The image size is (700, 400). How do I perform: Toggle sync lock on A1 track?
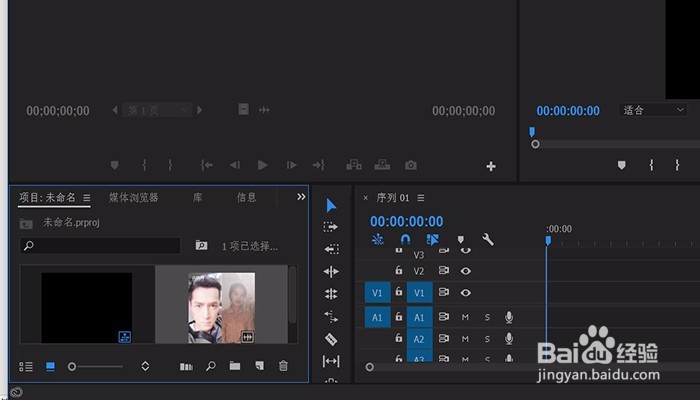[x=444, y=317]
